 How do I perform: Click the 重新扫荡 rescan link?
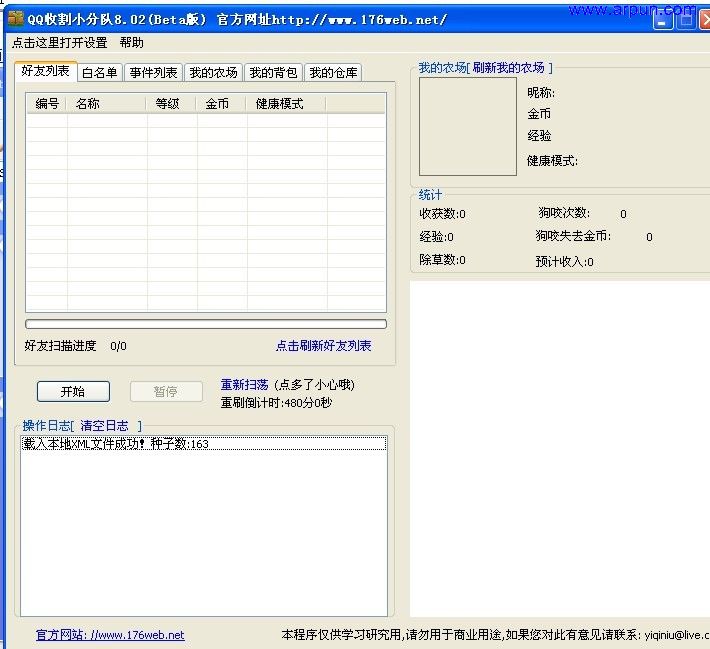(x=245, y=385)
